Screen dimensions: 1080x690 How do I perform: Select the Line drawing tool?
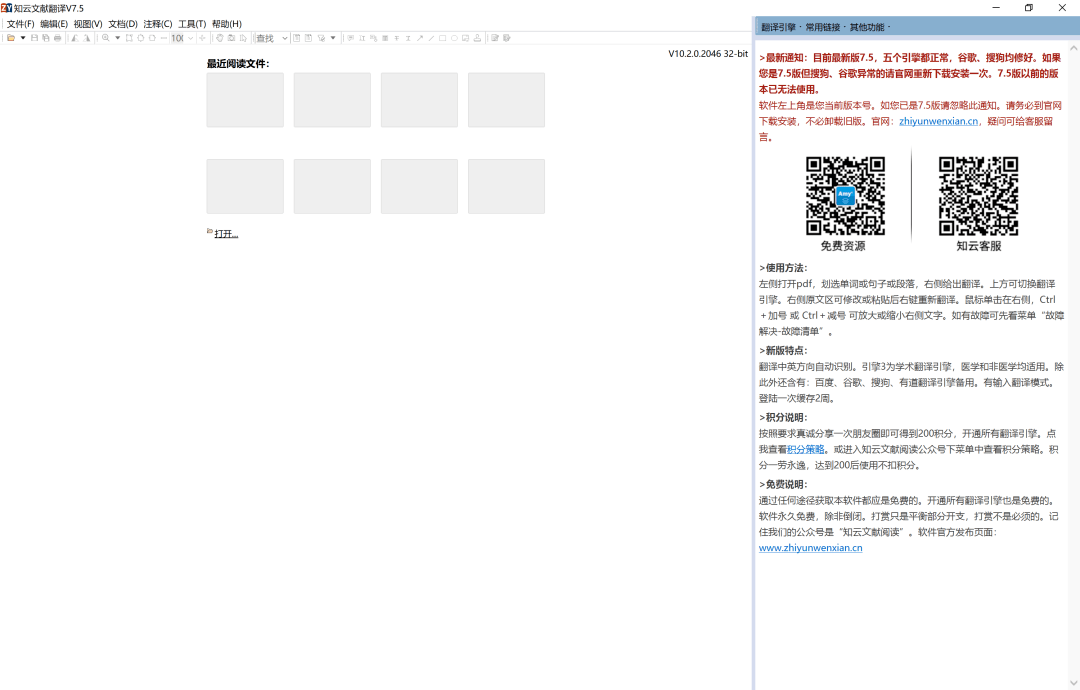[x=431, y=38]
